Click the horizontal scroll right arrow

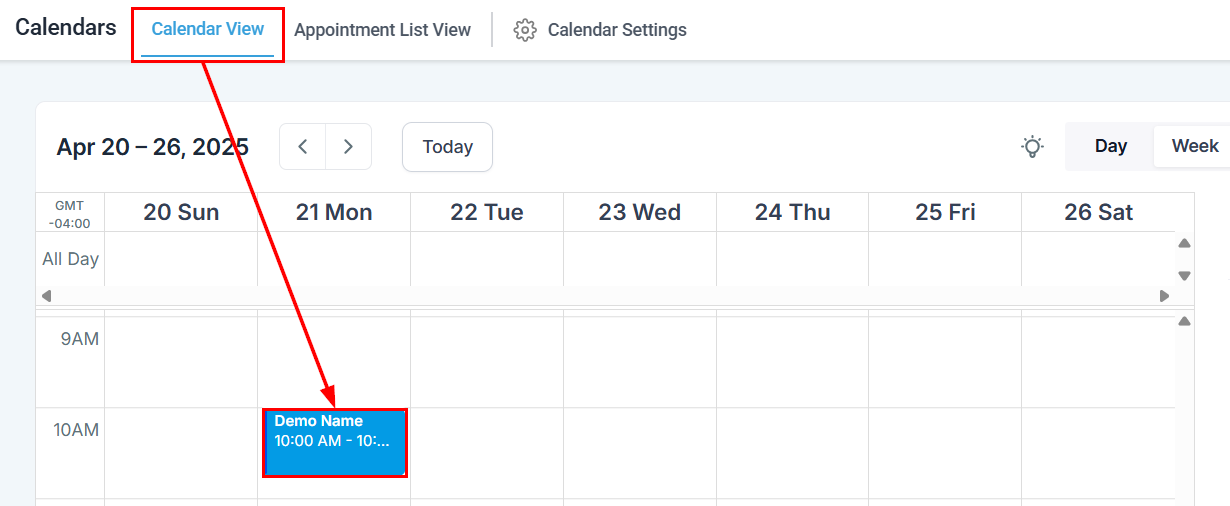[x=1164, y=296]
